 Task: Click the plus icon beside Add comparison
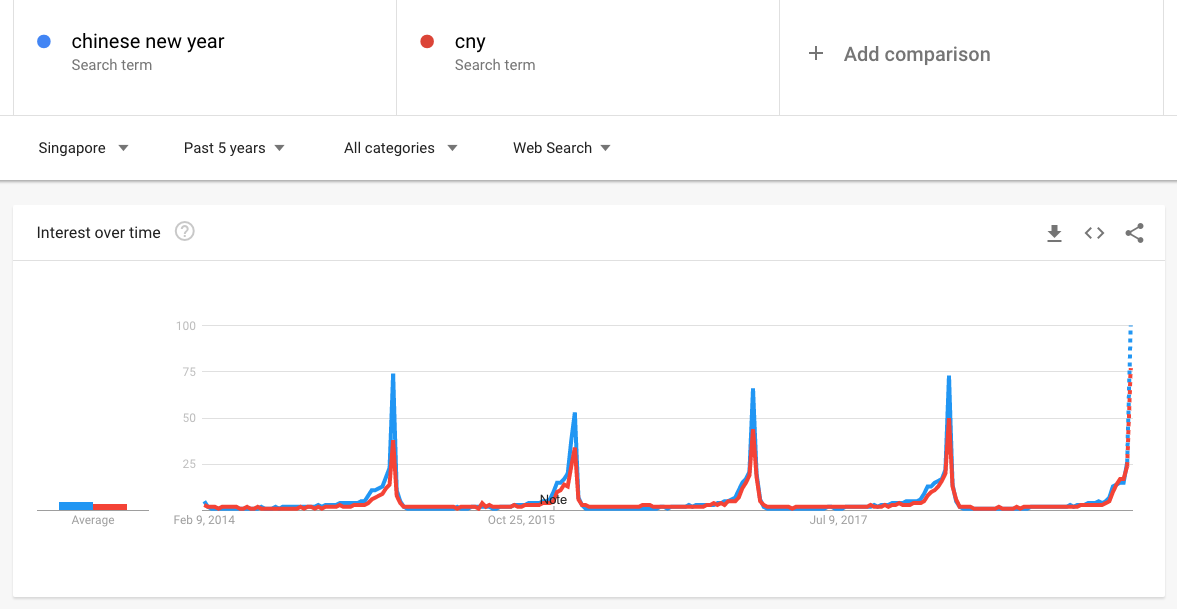coord(816,54)
